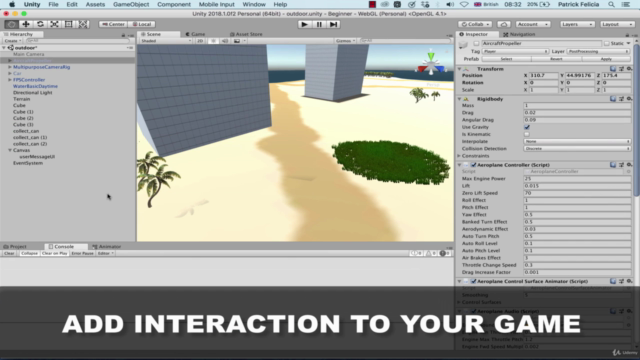Click the Play button
This screenshot has height=360, width=640.
click(x=304, y=24)
